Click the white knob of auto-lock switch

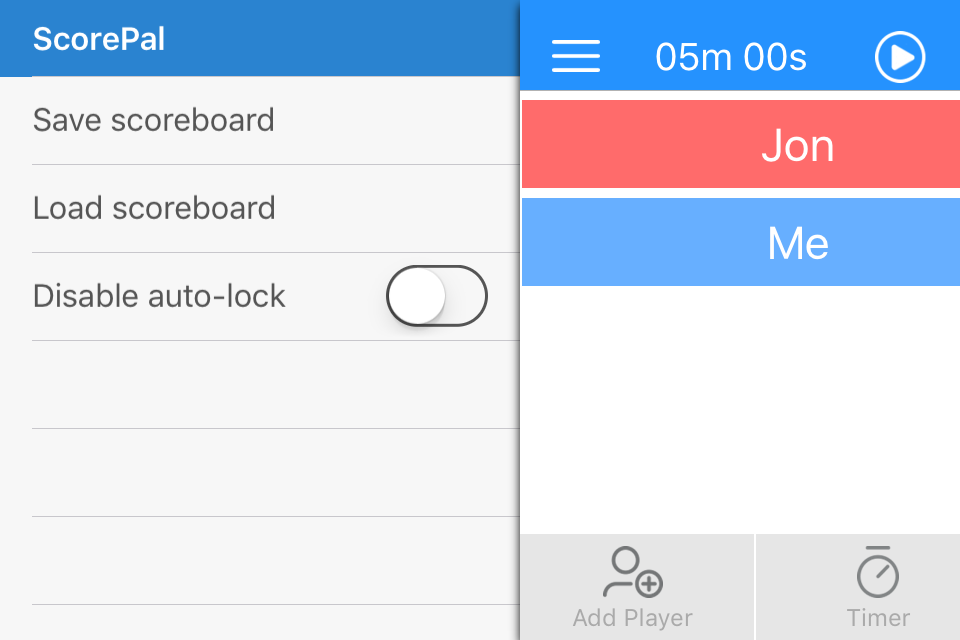(417, 296)
